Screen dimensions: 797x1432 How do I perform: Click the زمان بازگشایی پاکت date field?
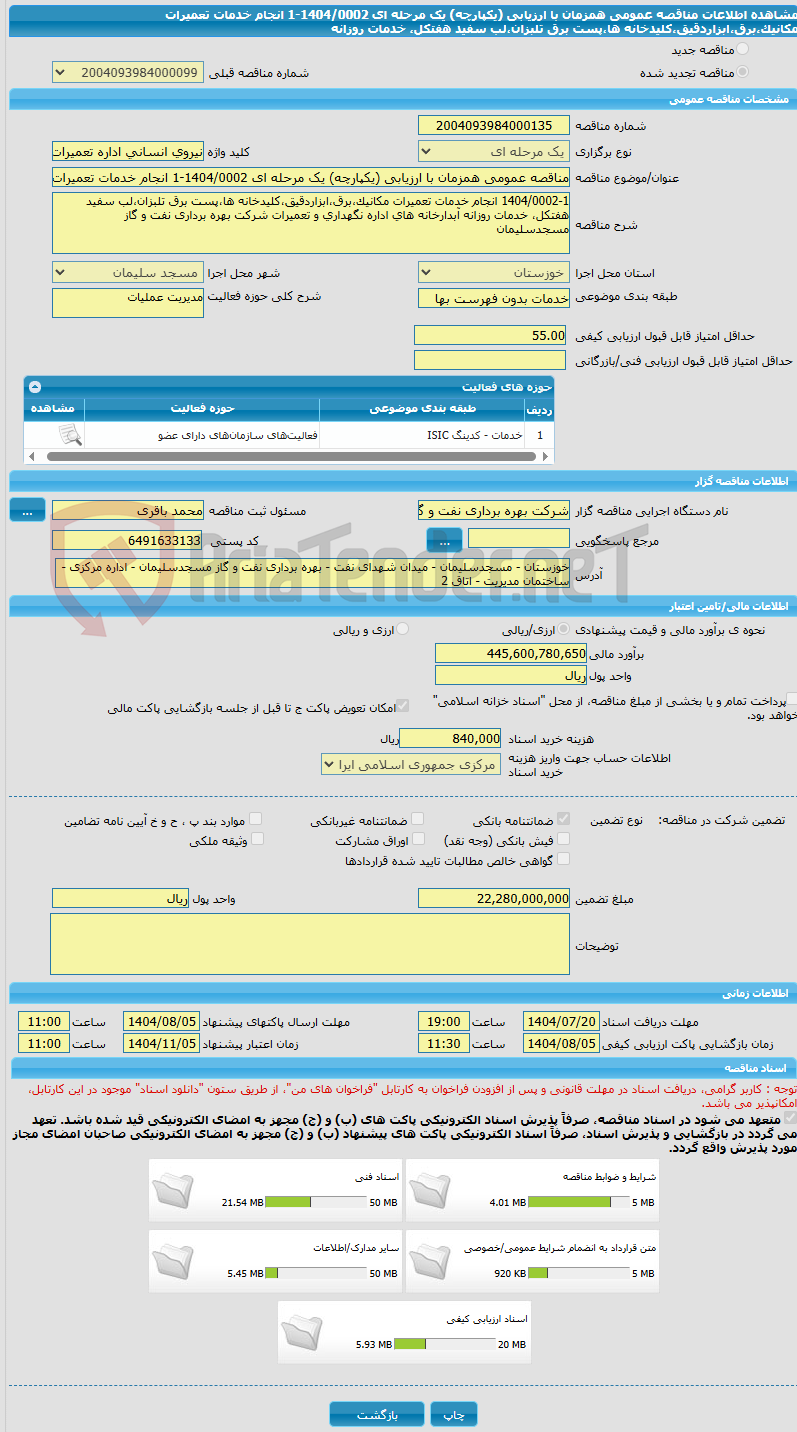click(562, 1043)
